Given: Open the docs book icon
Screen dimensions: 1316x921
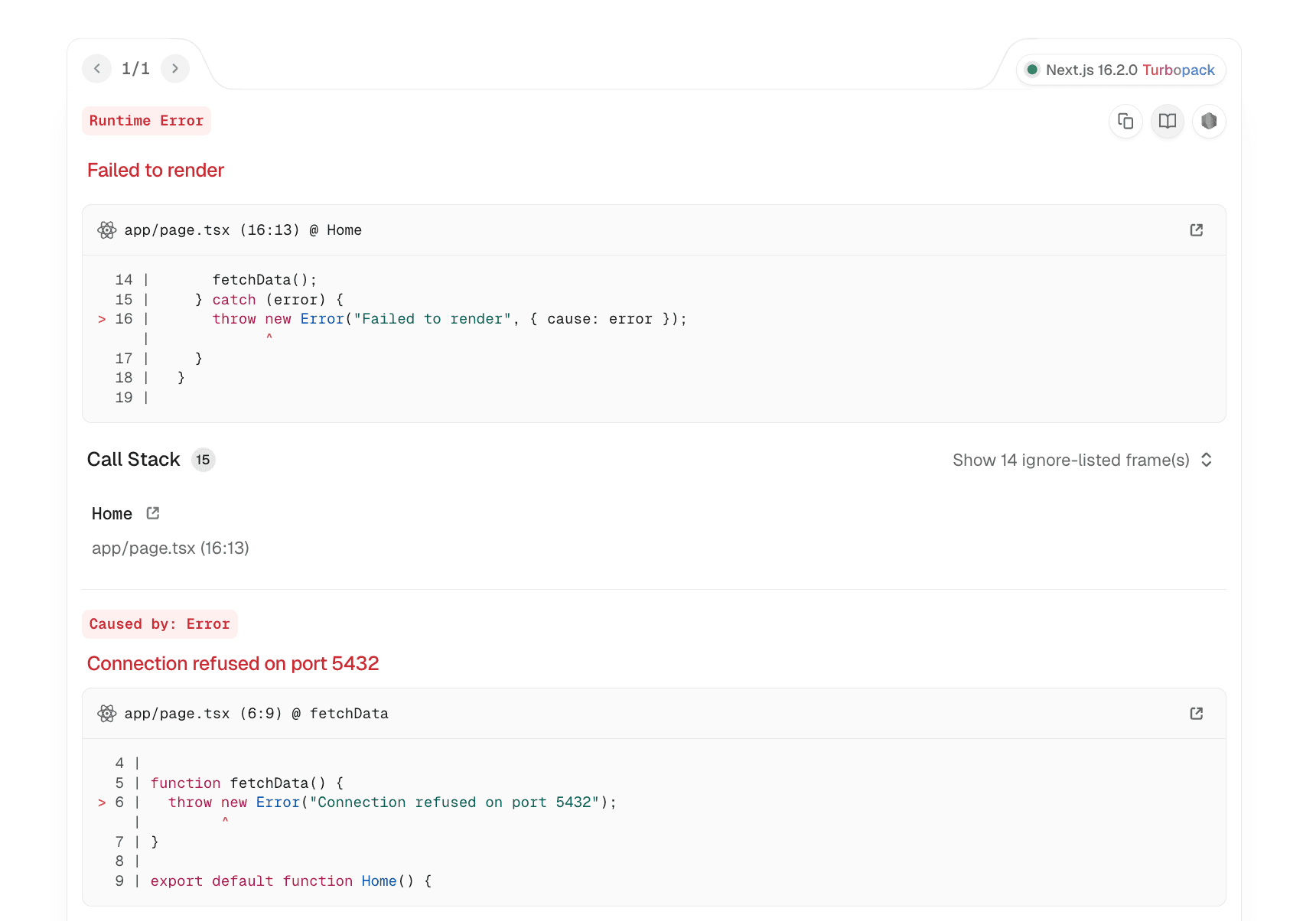Looking at the screenshot, I should click(1168, 121).
